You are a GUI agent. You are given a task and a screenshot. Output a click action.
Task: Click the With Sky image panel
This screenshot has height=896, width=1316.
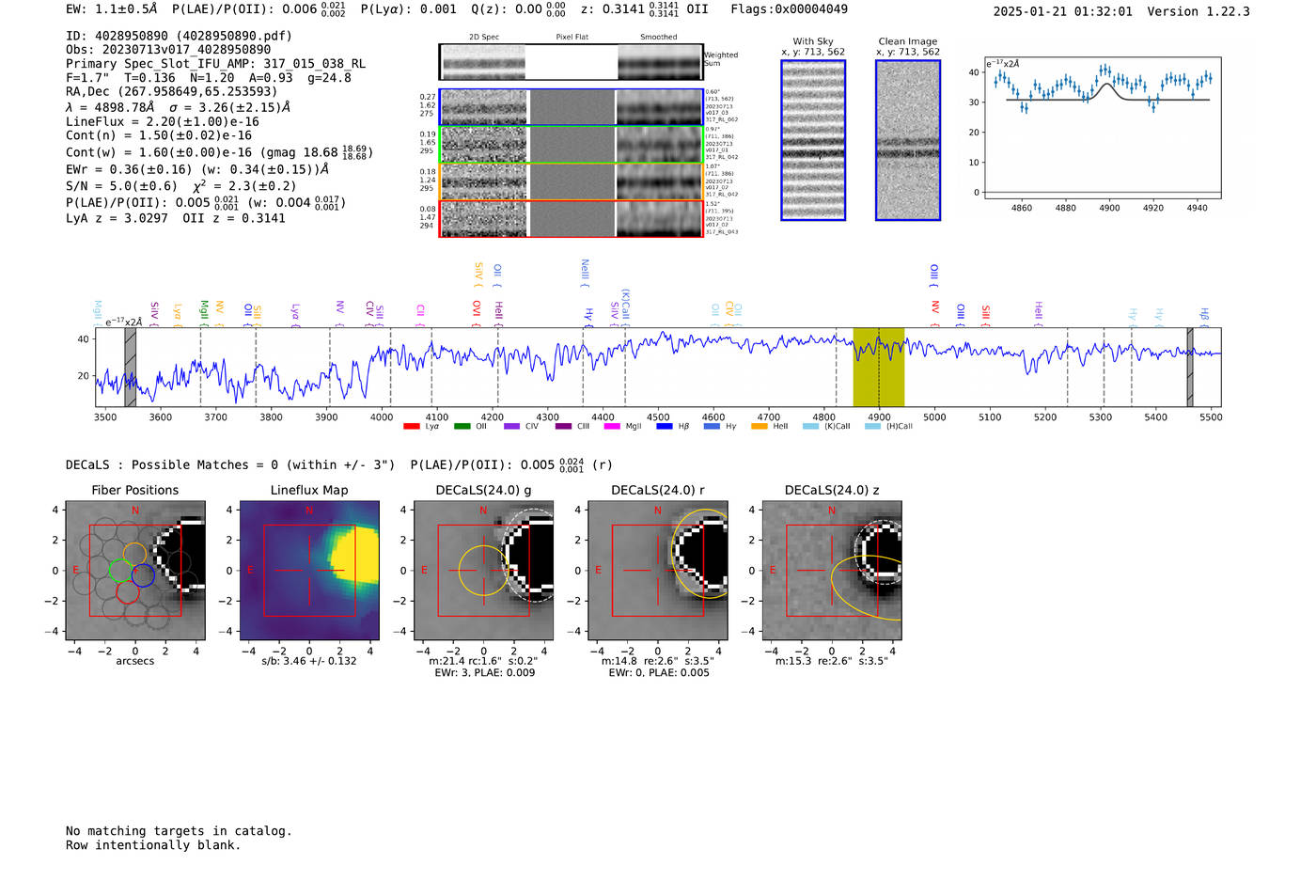click(813, 140)
